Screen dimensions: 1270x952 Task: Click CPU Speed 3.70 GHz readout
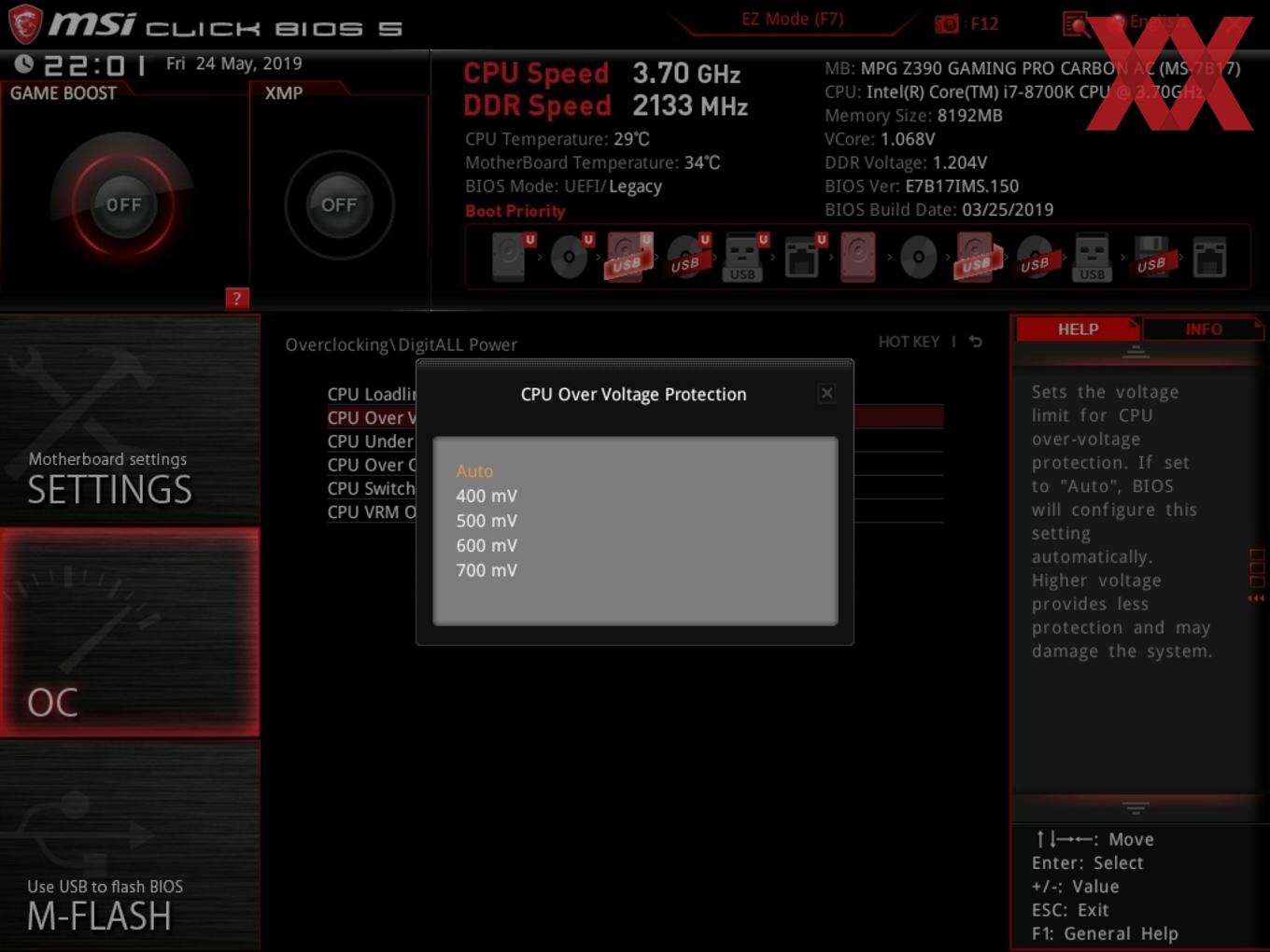tap(602, 73)
